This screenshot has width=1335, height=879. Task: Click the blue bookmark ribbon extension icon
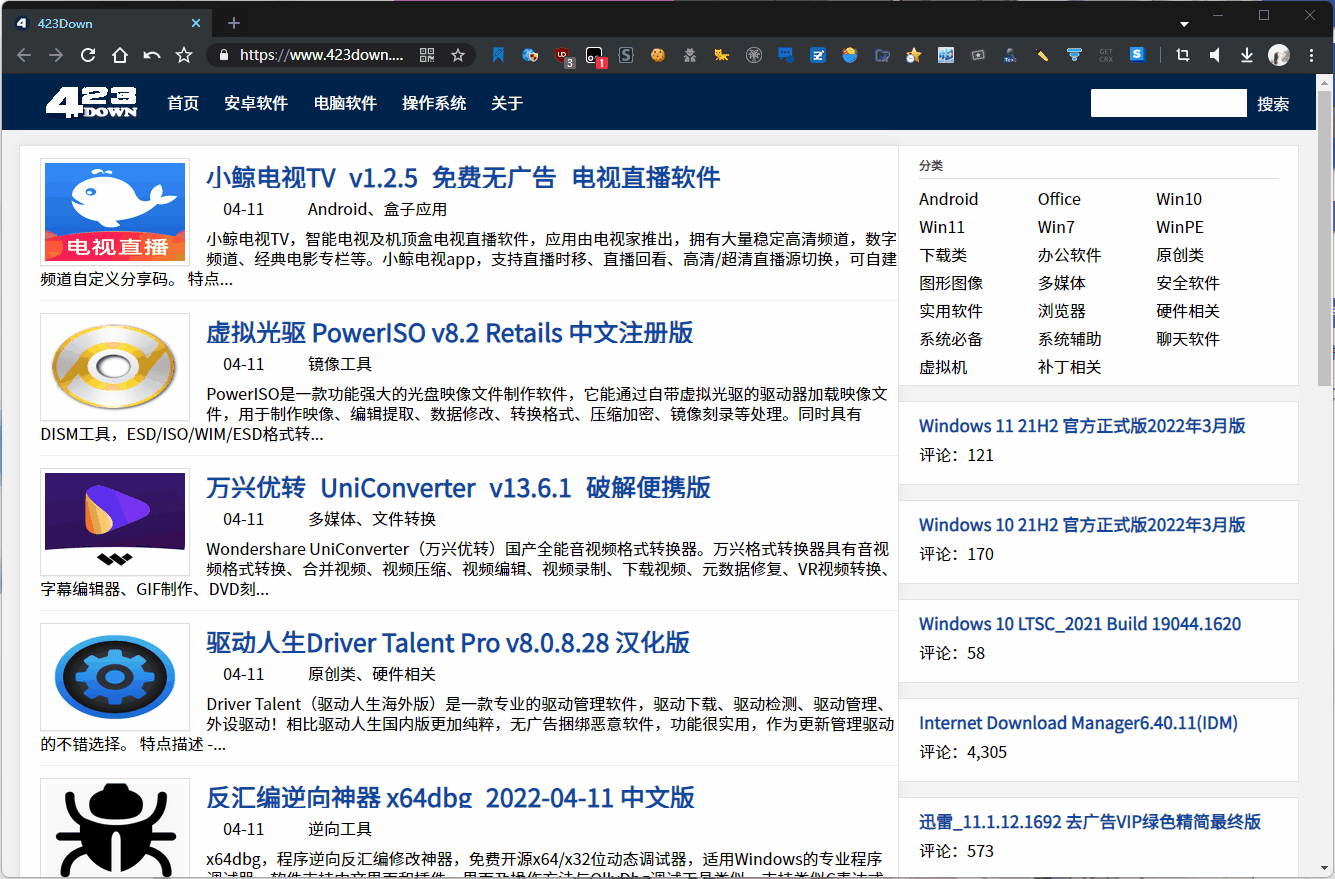[x=498, y=56]
